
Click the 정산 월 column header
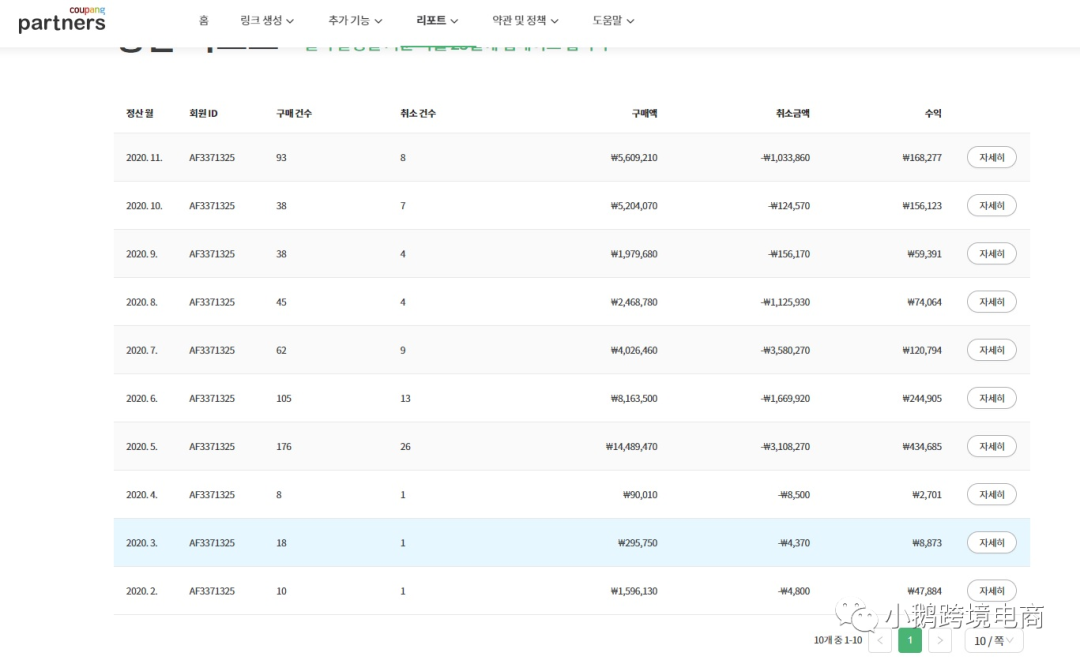[140, 113]
